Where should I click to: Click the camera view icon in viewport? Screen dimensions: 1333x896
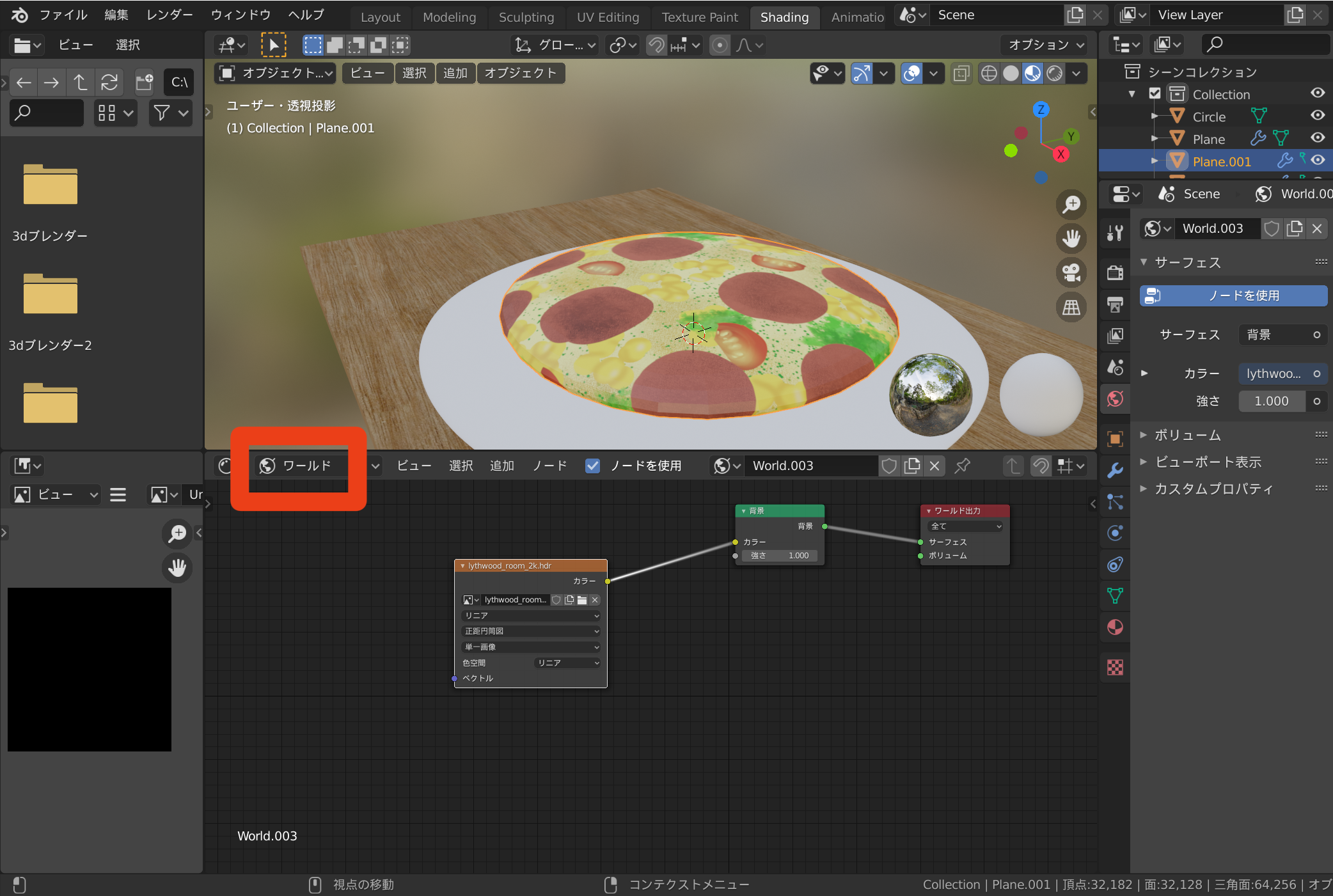click(x=1071, y=272)
